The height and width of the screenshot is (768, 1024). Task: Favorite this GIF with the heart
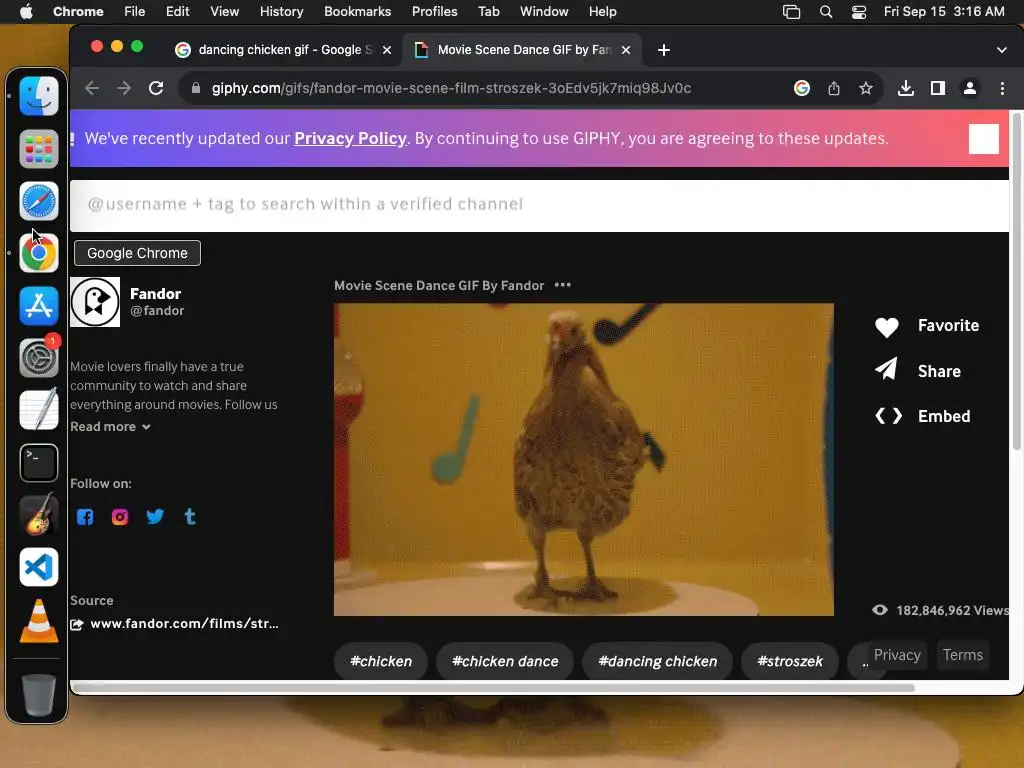(887, 326)
